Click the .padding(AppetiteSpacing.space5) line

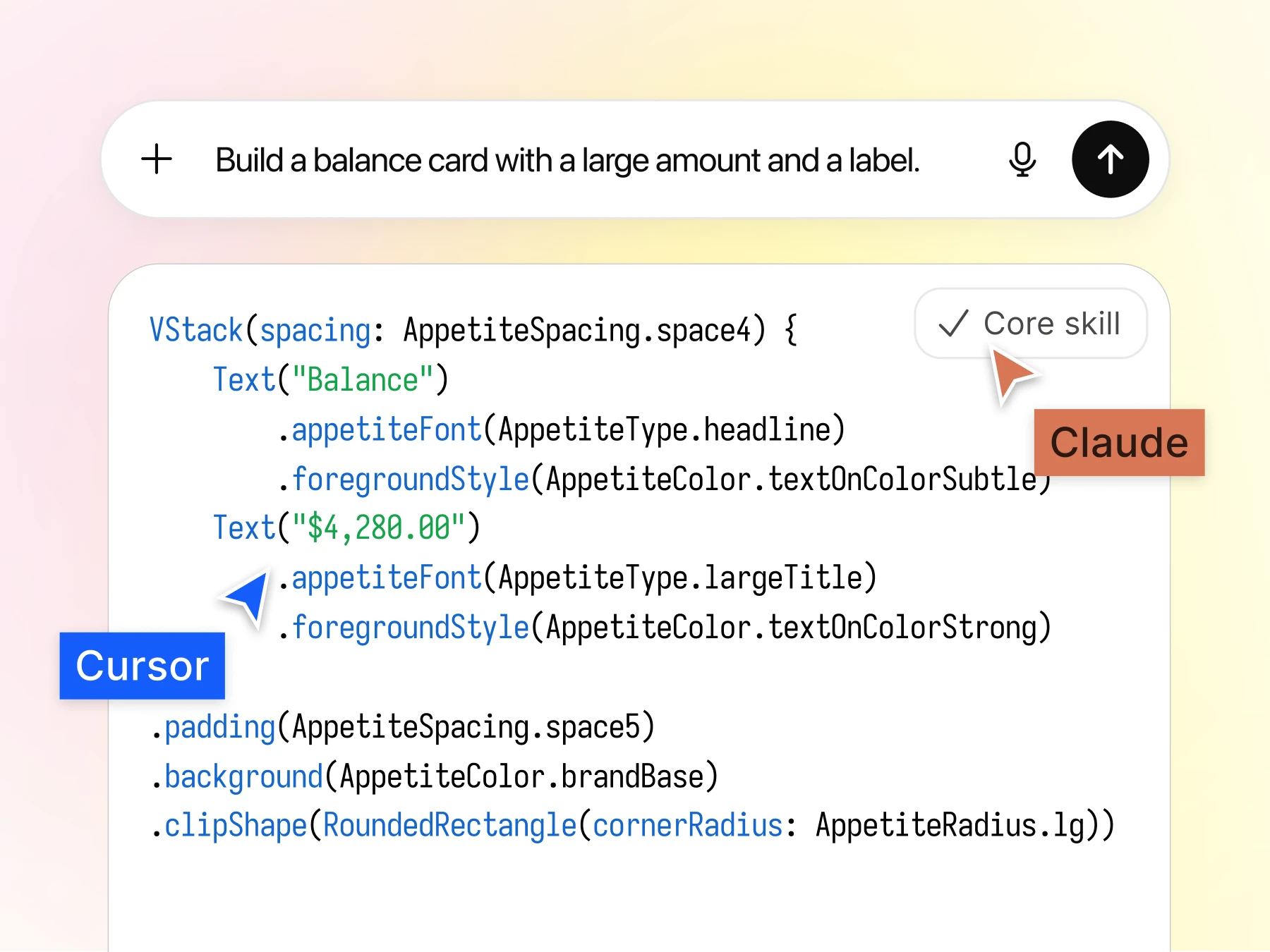point(403,727)
